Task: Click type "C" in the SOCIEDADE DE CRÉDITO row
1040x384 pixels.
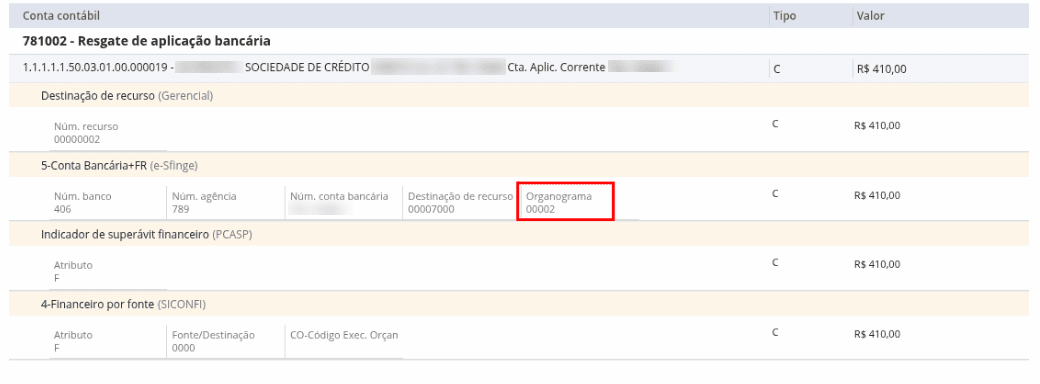Action: coord(777,69)
